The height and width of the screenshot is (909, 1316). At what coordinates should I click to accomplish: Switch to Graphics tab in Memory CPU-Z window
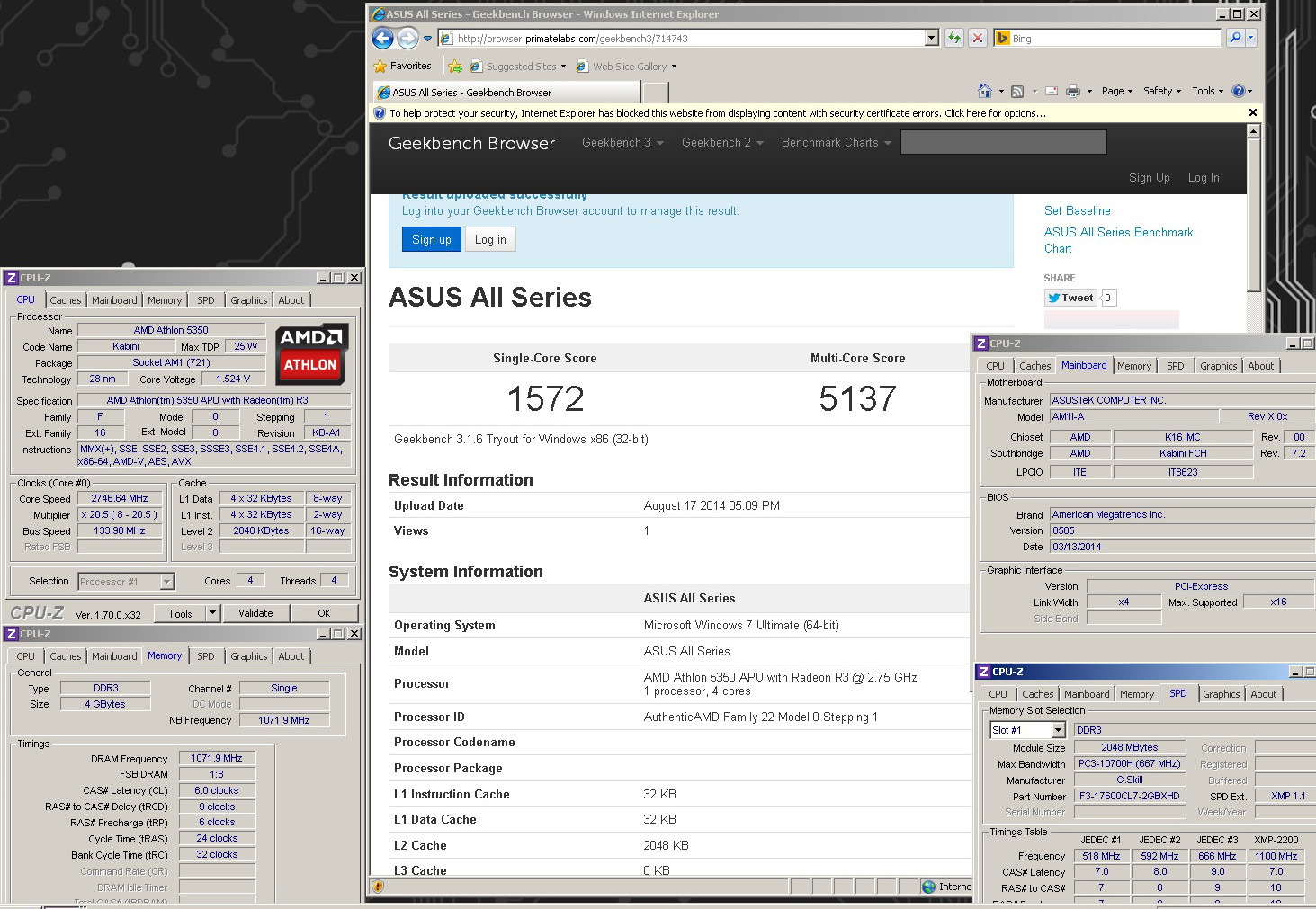(248, 656)
